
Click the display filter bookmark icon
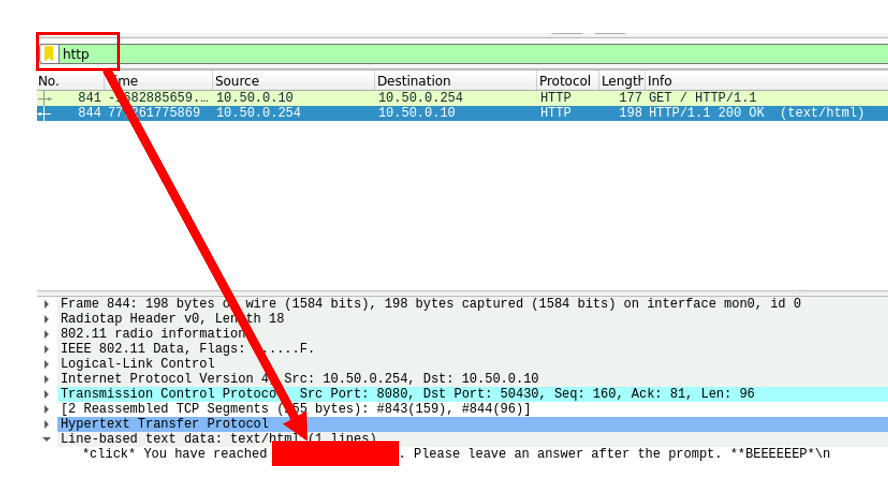pyautogui.click(x=48, y=54)
